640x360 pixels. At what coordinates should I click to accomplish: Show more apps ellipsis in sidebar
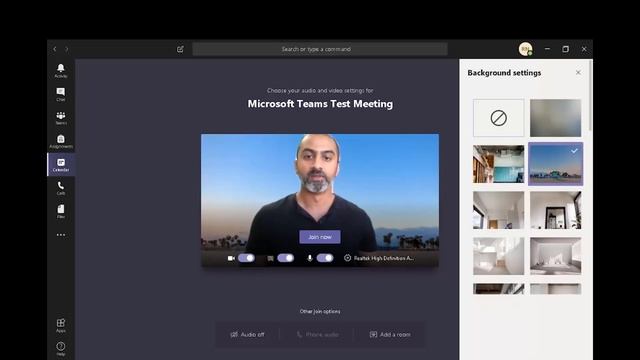pyautogui.click(x=61, y=235)
